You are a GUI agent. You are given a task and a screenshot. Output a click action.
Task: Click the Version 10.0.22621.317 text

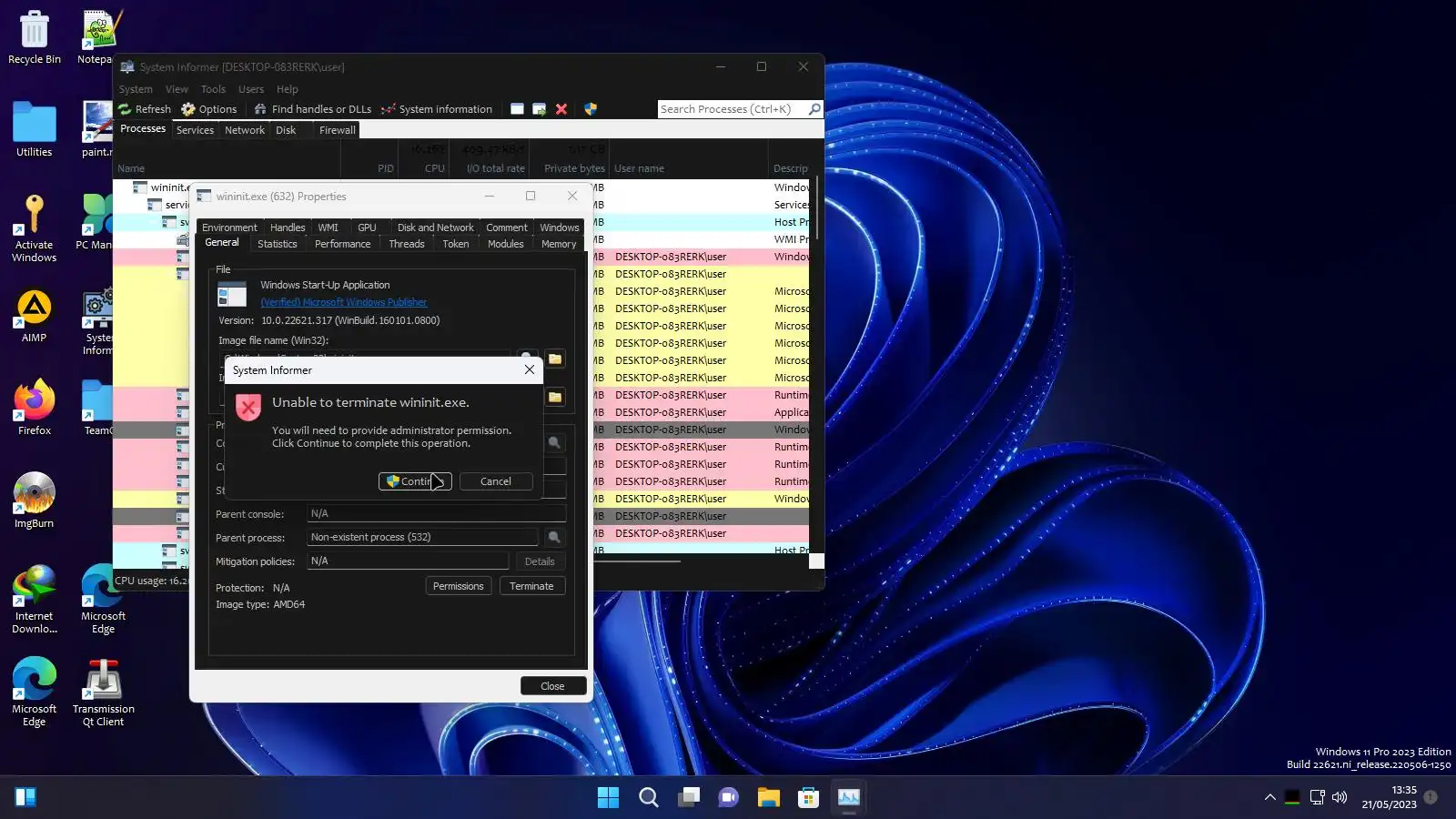[350, 320]
